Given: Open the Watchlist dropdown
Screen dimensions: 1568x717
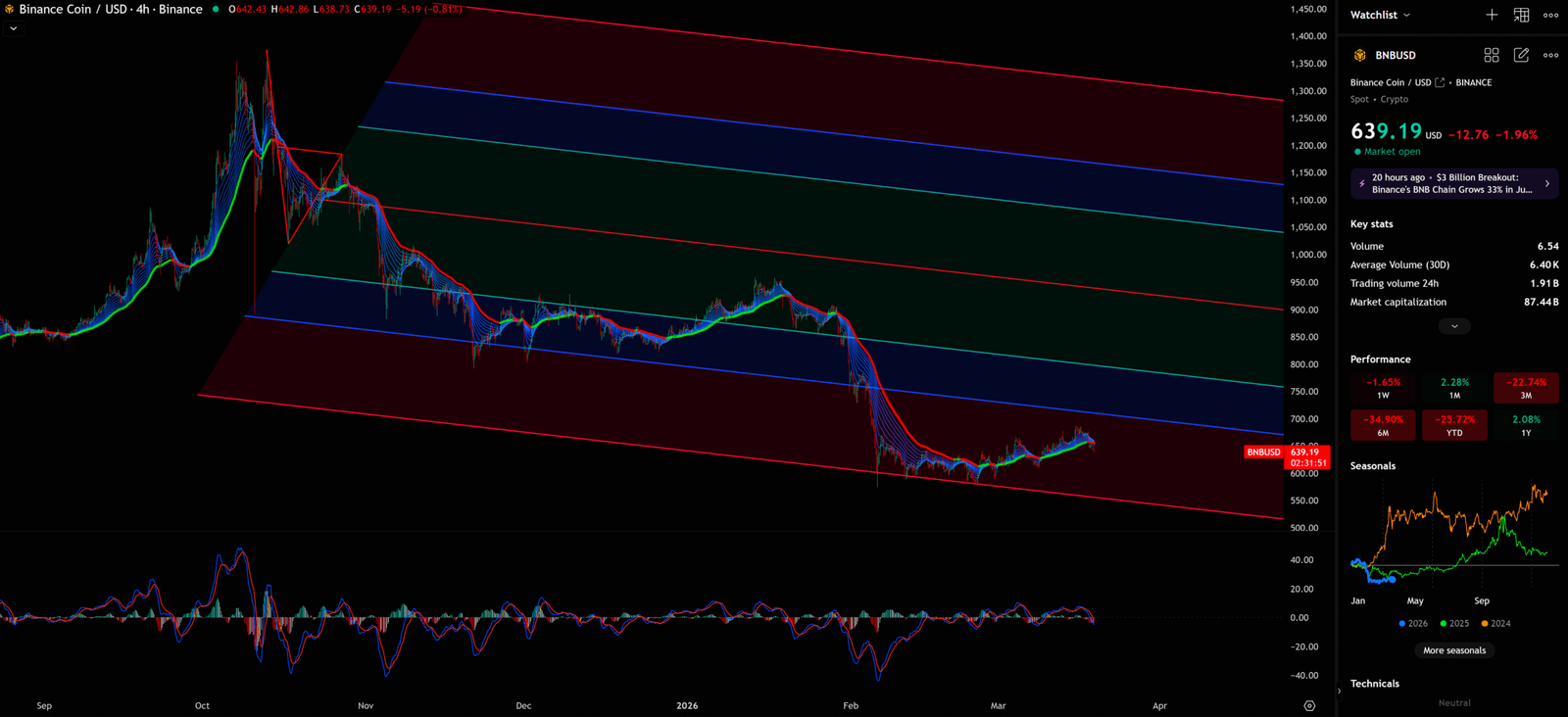Looking at the screenshot, I should click(x=1380, y=15).
